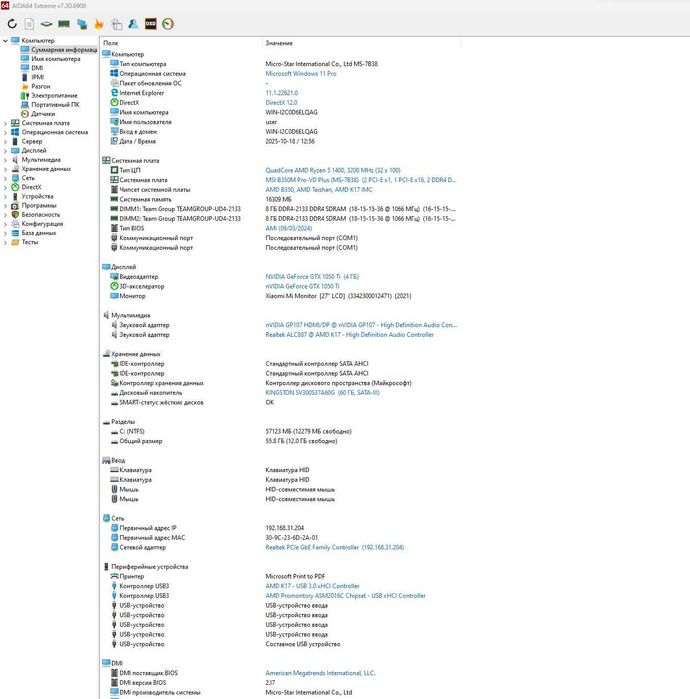Open DirectX 12.0 link

281,103
